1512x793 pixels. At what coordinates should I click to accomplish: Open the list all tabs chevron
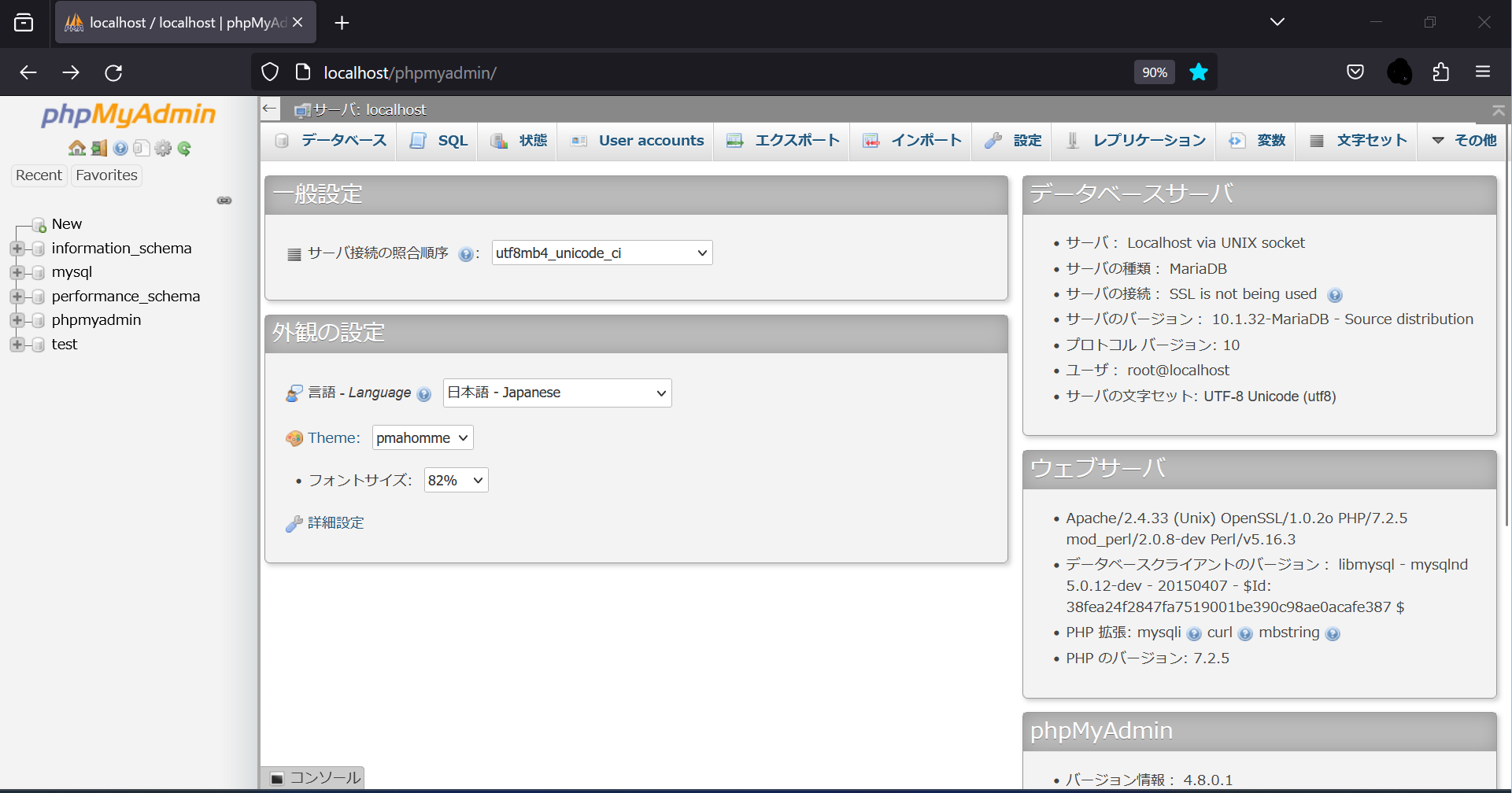1277,22
